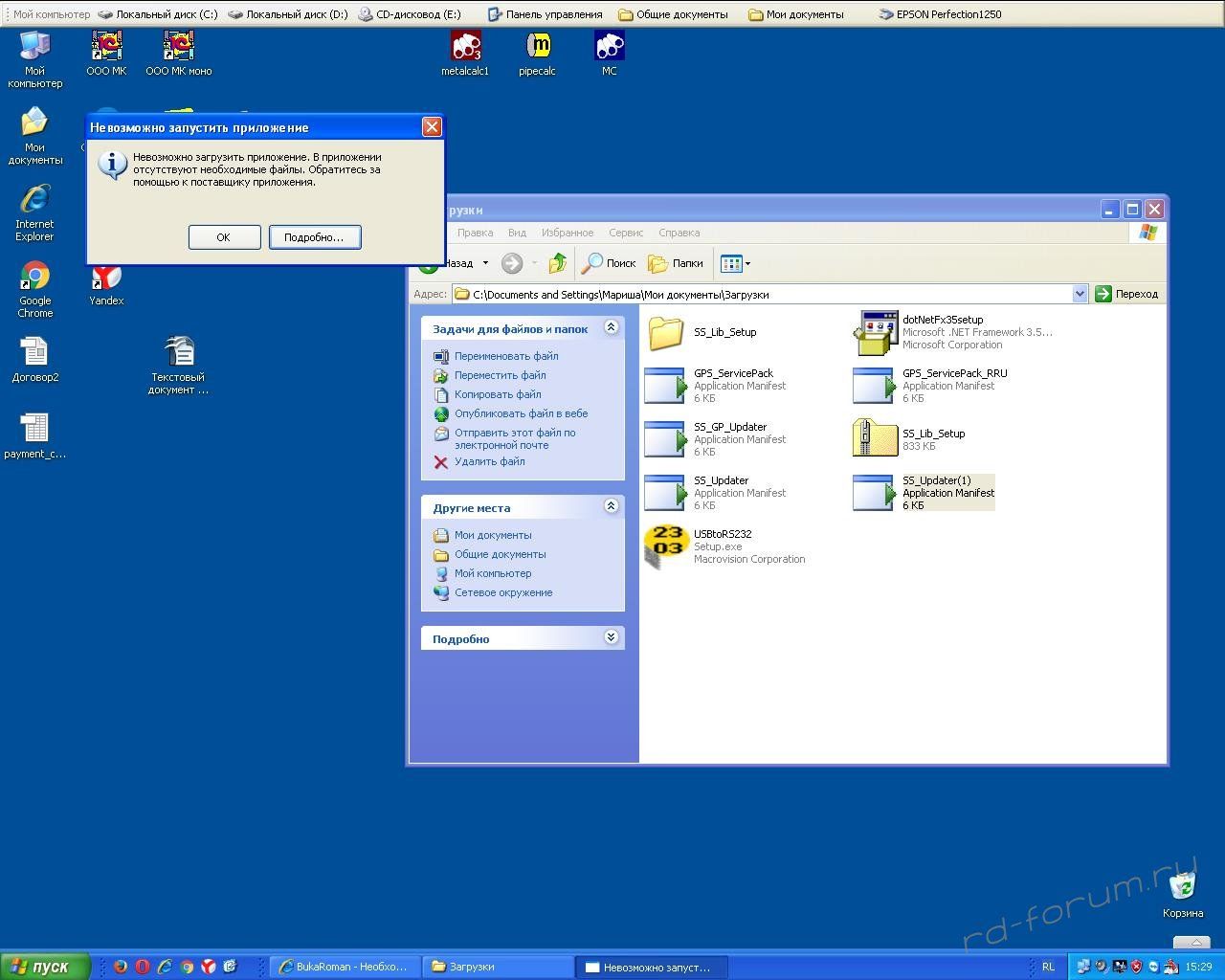Click the 'Подробно...' button in dialog
Viewport: 1225px width, 980px height.
pos(314,237)
